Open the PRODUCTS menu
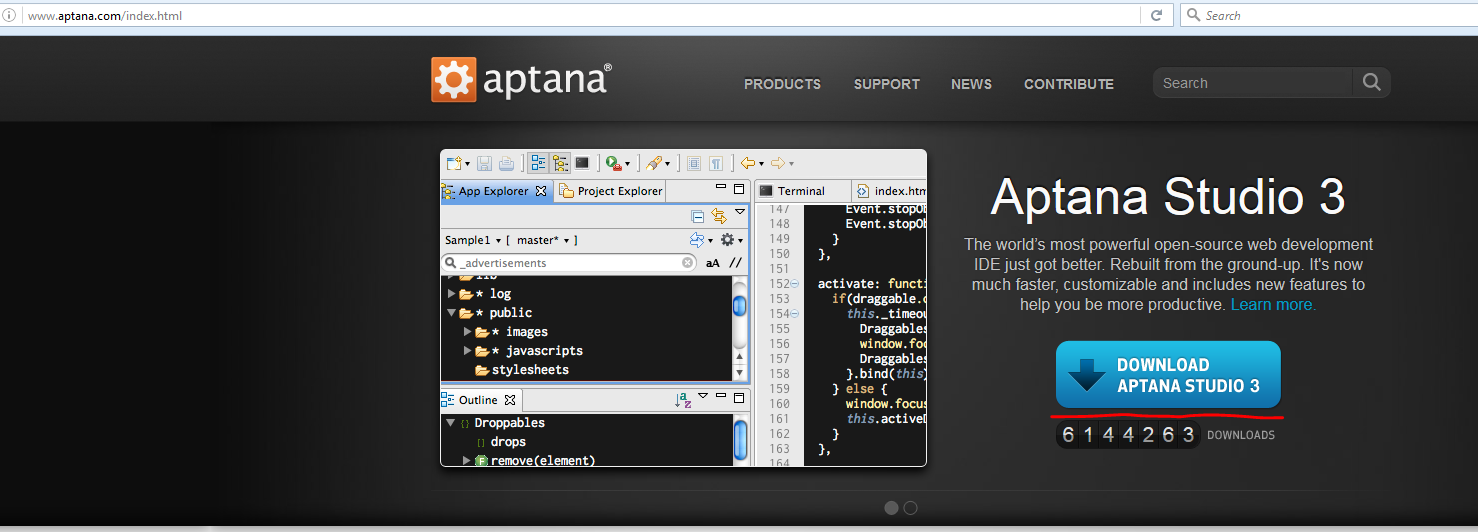The width and height of the screenshot is (1478, 532). click(782, 84)
